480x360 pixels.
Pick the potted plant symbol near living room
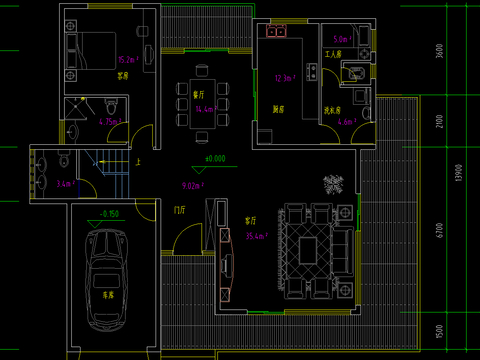coord(333,184)
